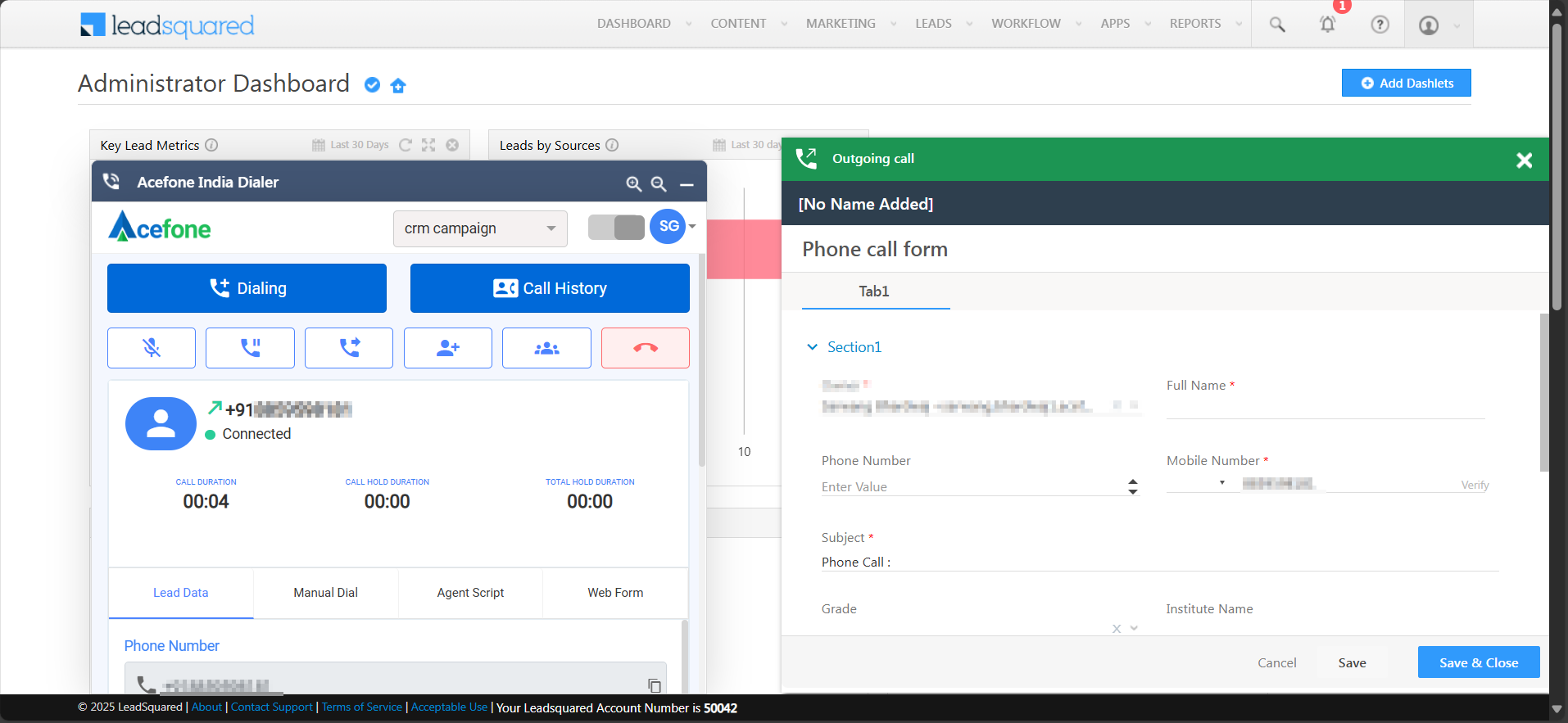Viewport: 1568px width, 723px height.
Task: Open Acceptable Use footer link
Action: tap(449, 707)
